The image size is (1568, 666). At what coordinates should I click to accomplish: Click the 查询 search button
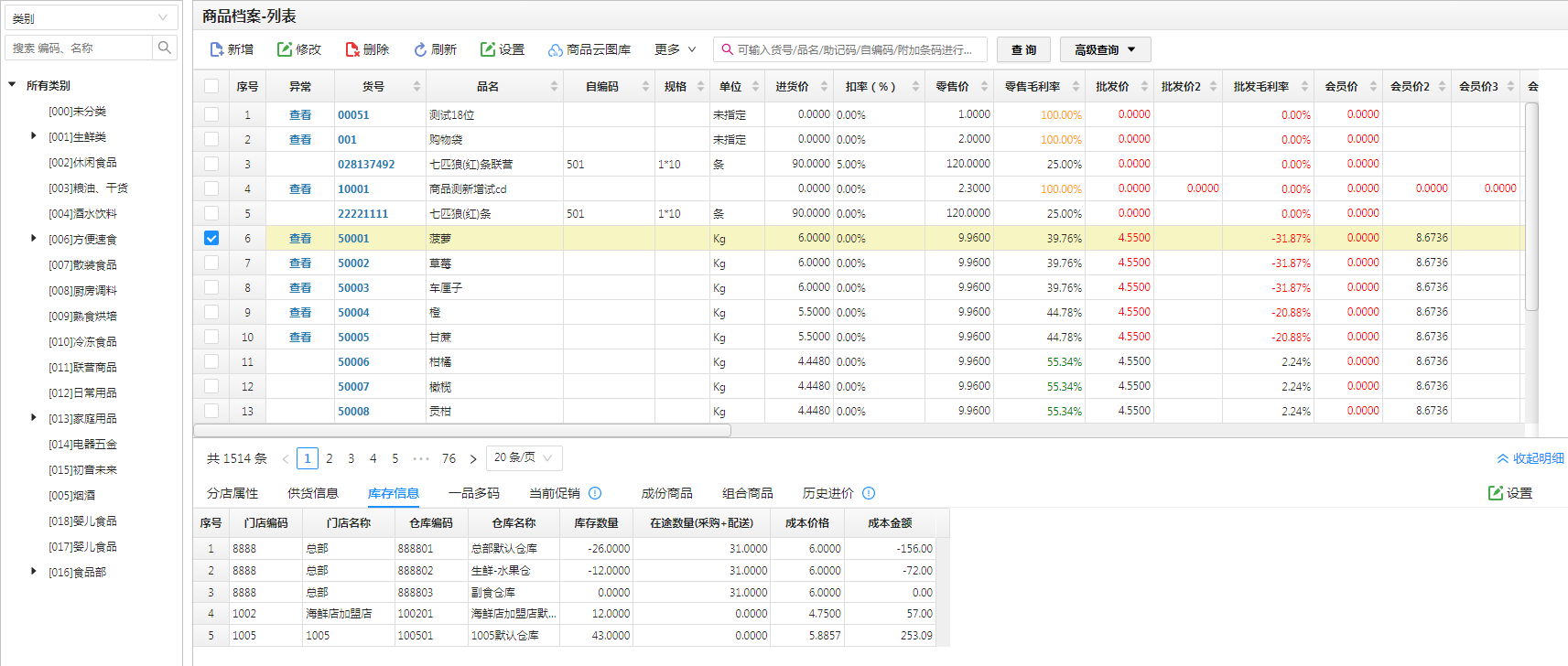(1023, 49)
